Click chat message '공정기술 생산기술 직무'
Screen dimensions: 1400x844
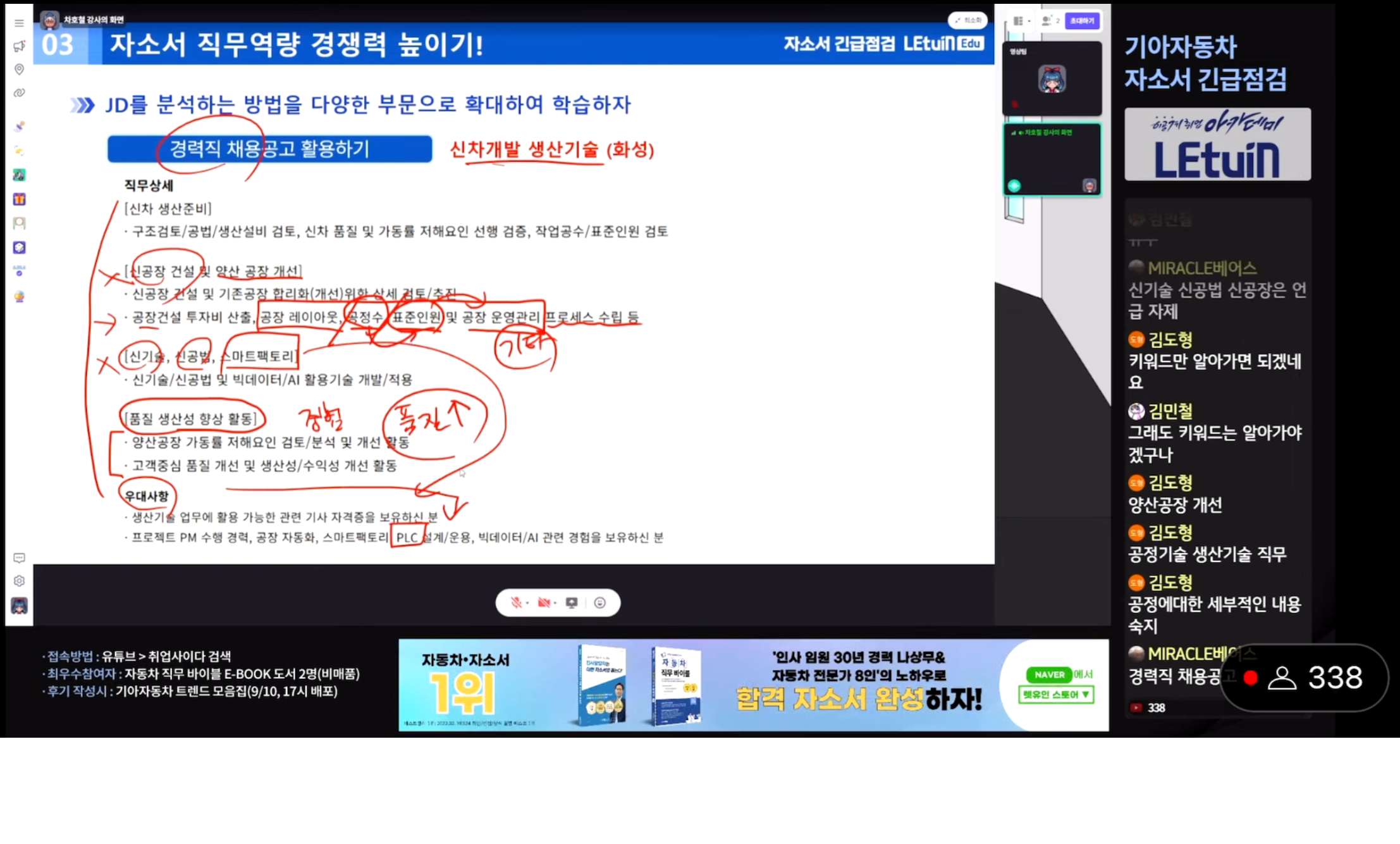click(x=1207, y=555)
